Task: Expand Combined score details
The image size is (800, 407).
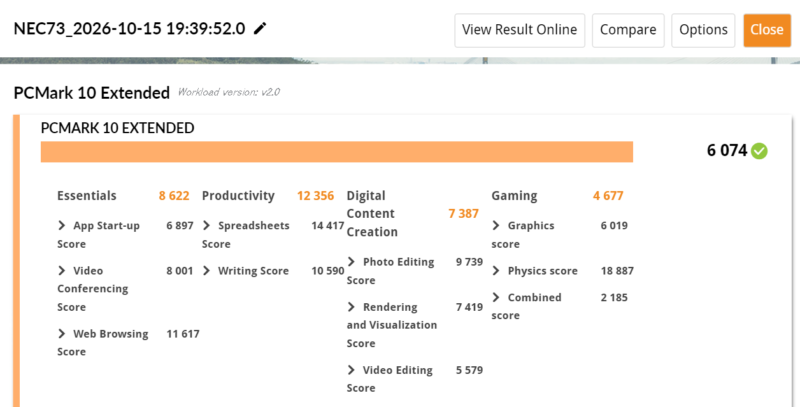Action: [496, 297]
